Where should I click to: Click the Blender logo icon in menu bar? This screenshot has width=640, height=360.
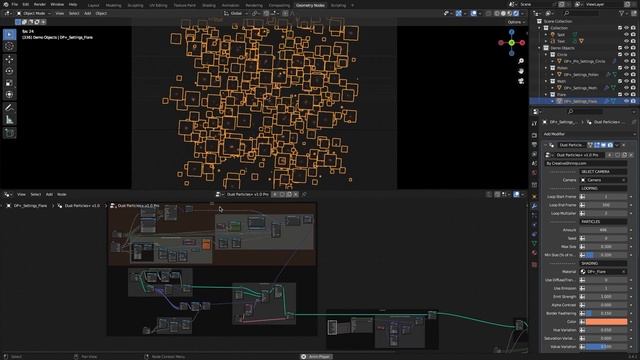(6, 4)
